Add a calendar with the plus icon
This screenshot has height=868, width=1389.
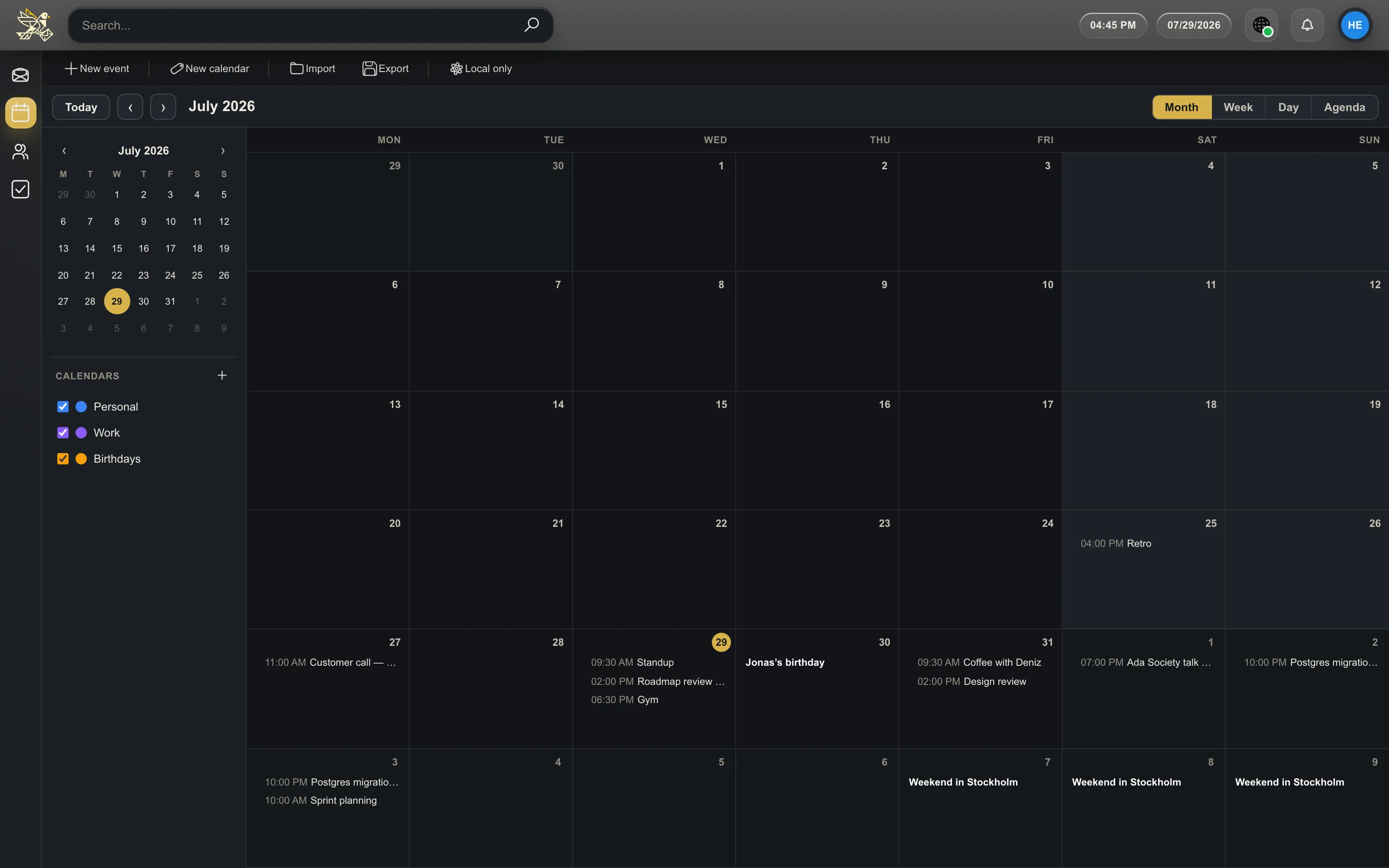tap(222, 375)
